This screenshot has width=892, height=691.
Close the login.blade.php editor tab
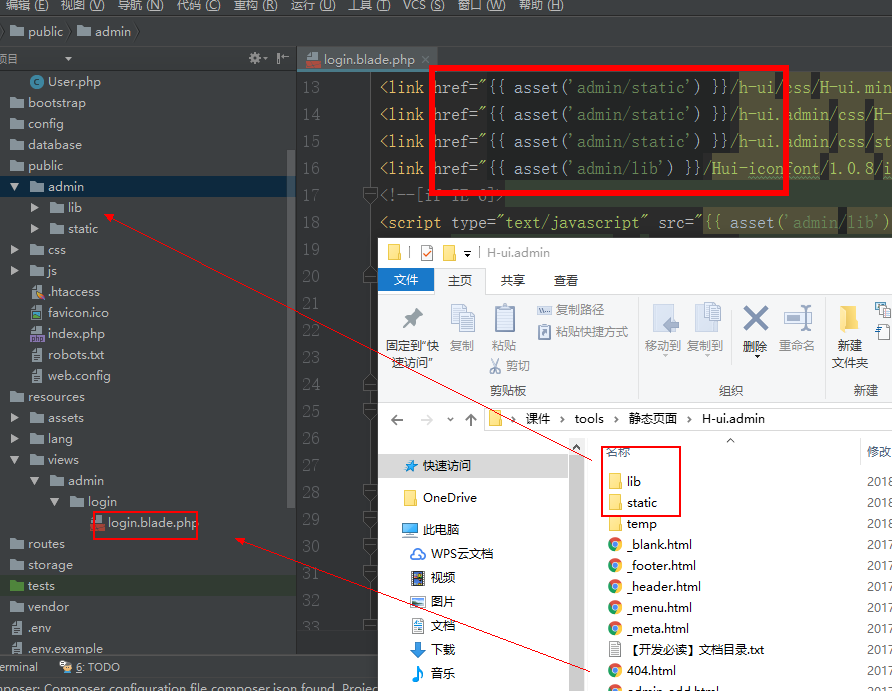[425, 60]
